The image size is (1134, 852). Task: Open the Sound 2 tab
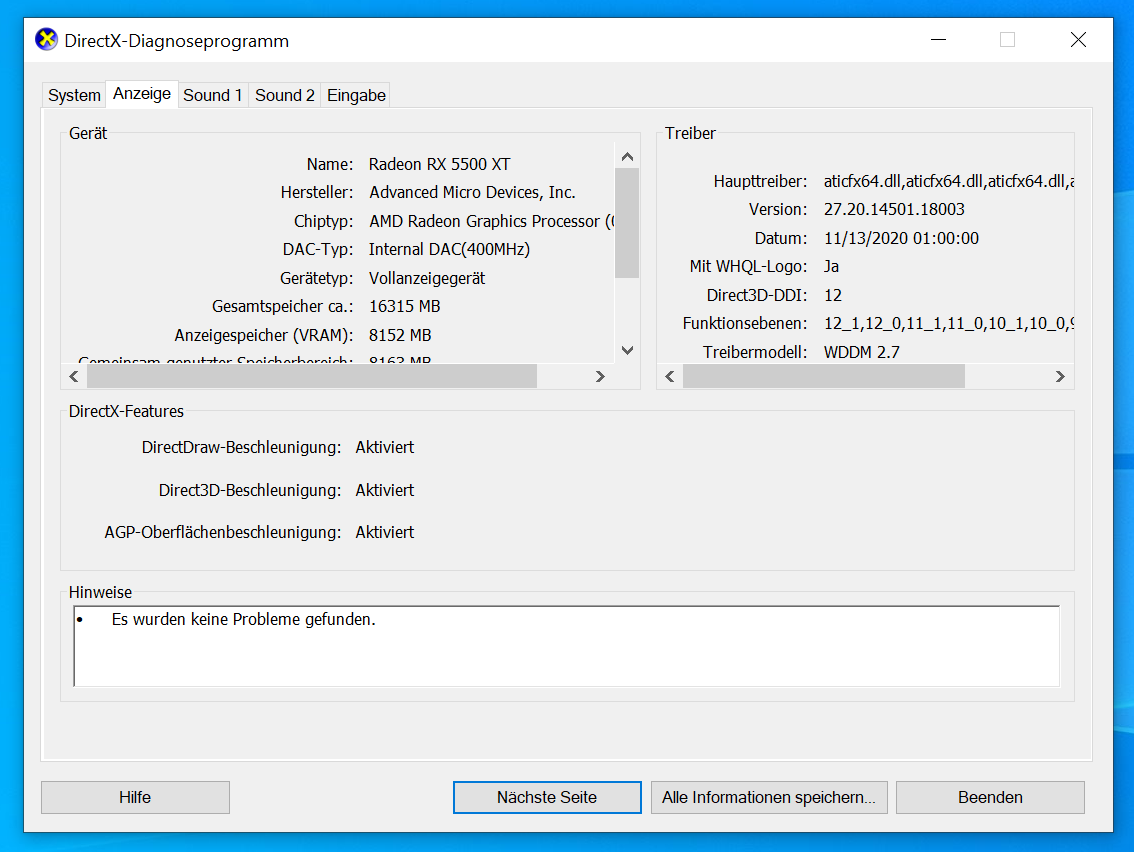pyautogui.click(x=284, y=95)
